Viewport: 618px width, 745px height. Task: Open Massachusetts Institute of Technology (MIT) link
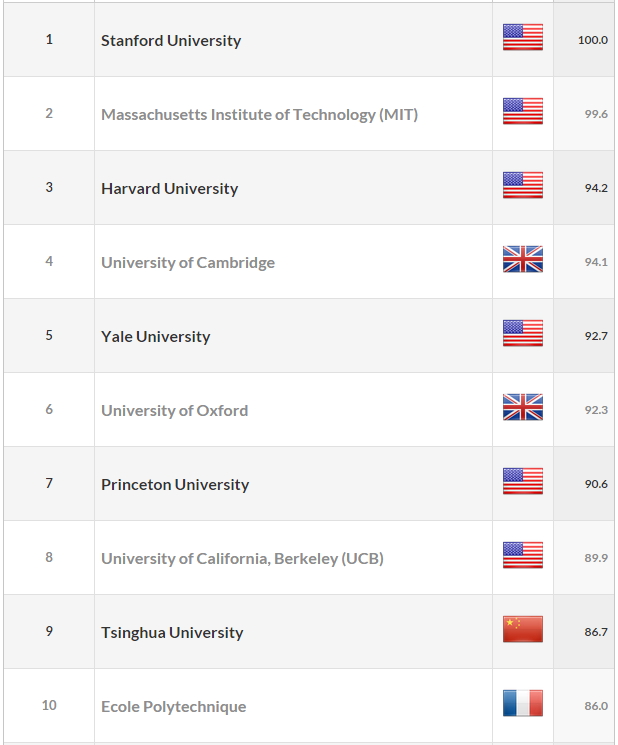tap(259, 115)
